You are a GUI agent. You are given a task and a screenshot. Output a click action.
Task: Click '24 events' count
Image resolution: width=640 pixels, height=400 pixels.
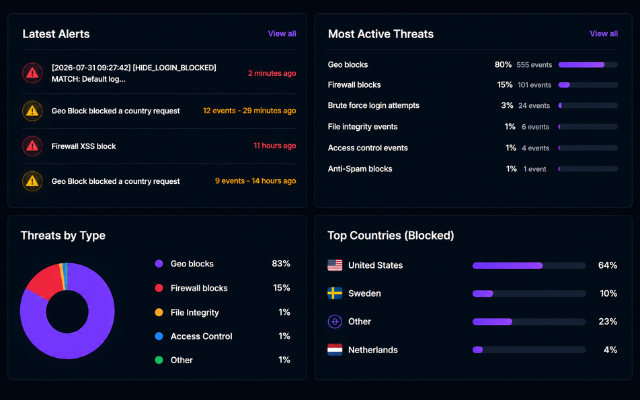pos(534,106)
